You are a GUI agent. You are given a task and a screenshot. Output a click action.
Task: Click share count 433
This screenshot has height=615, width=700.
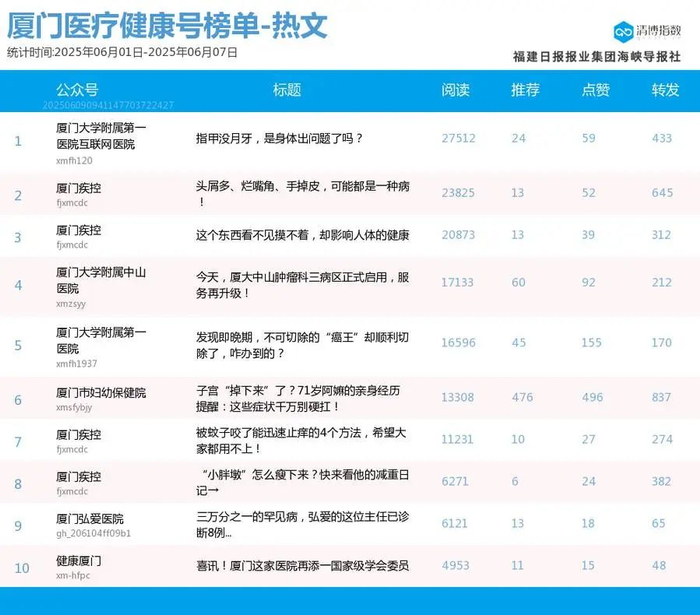pos(662,138)
